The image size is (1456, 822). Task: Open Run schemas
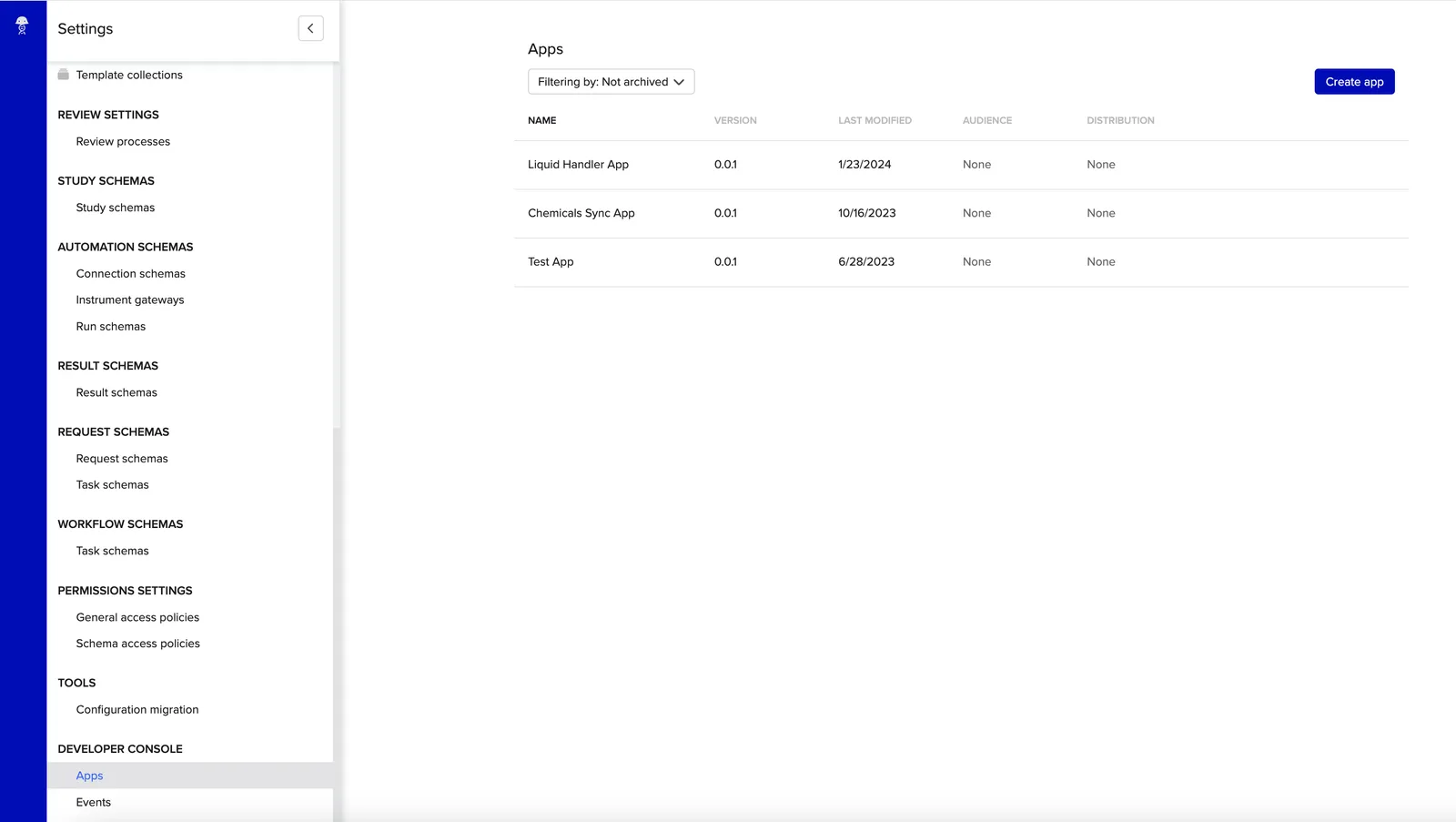pos(111,327)
